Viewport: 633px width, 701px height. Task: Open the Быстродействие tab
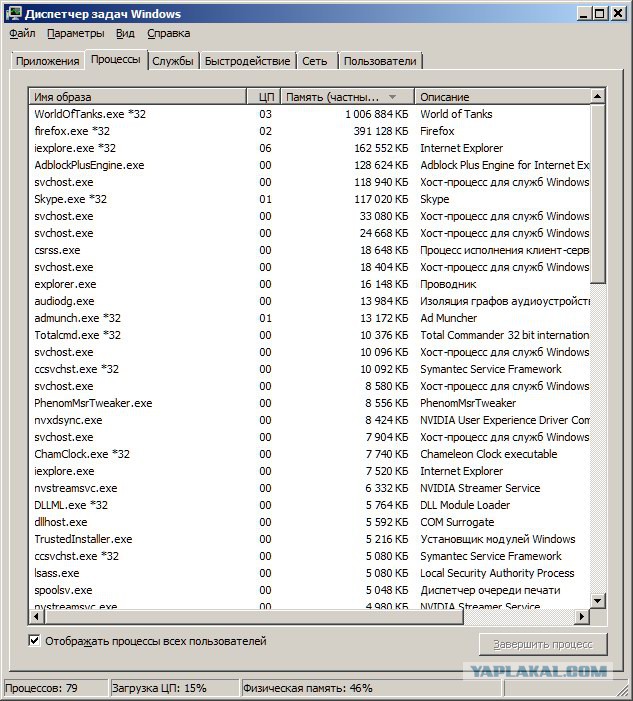pyautogui.click(x=247, y=61)
